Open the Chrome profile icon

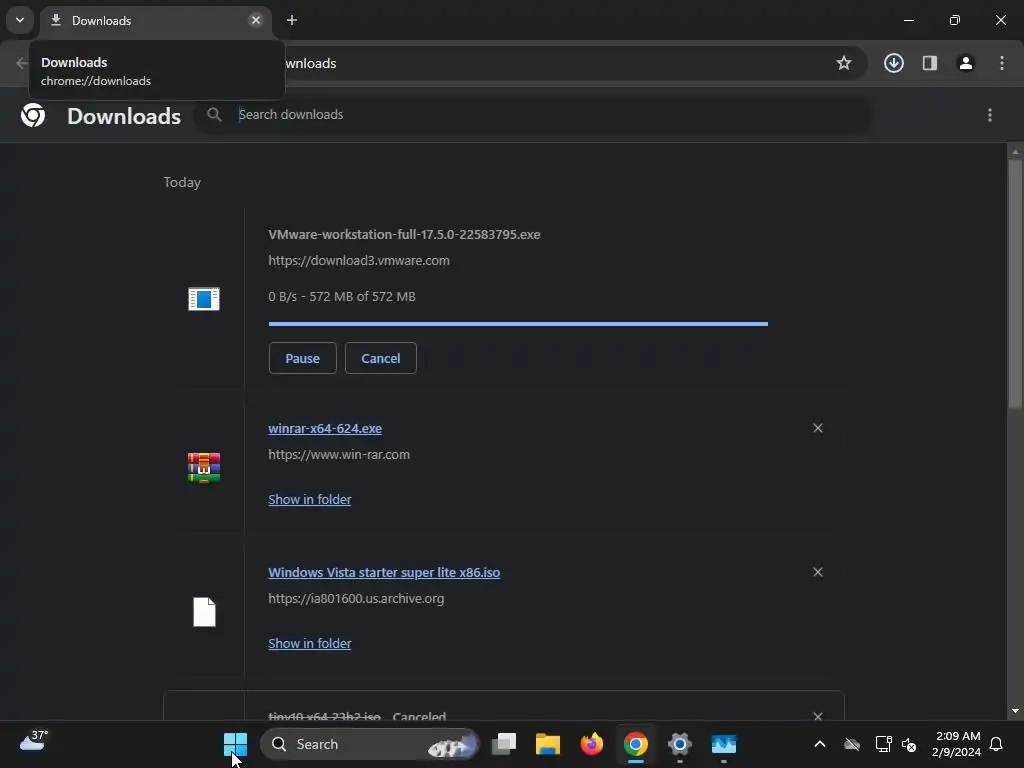965,63
